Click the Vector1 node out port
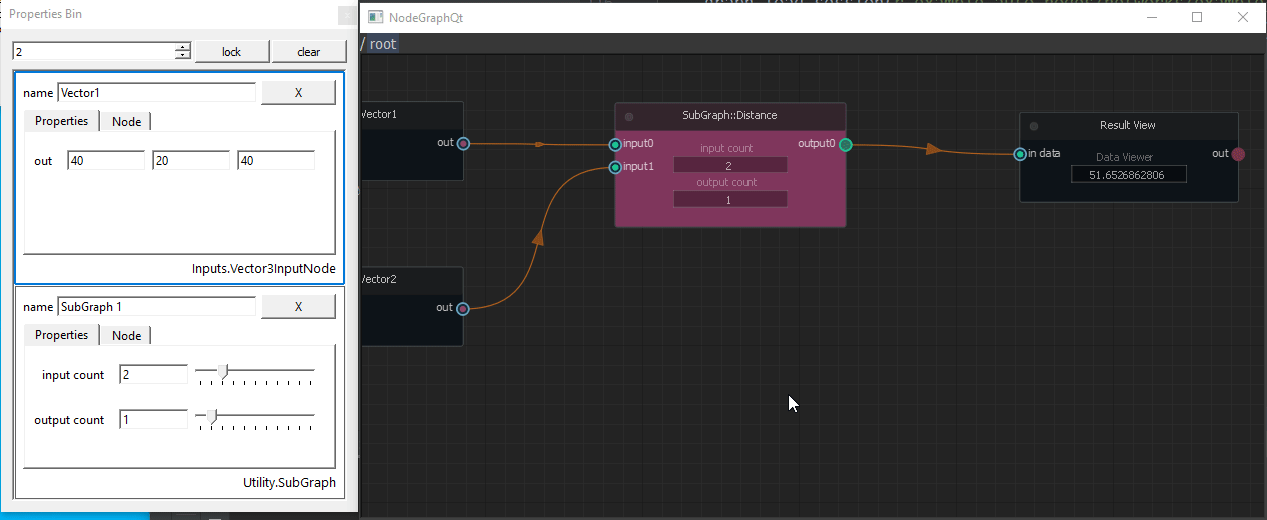Screen dimensions: 1267x520 (x=463, y=143)
